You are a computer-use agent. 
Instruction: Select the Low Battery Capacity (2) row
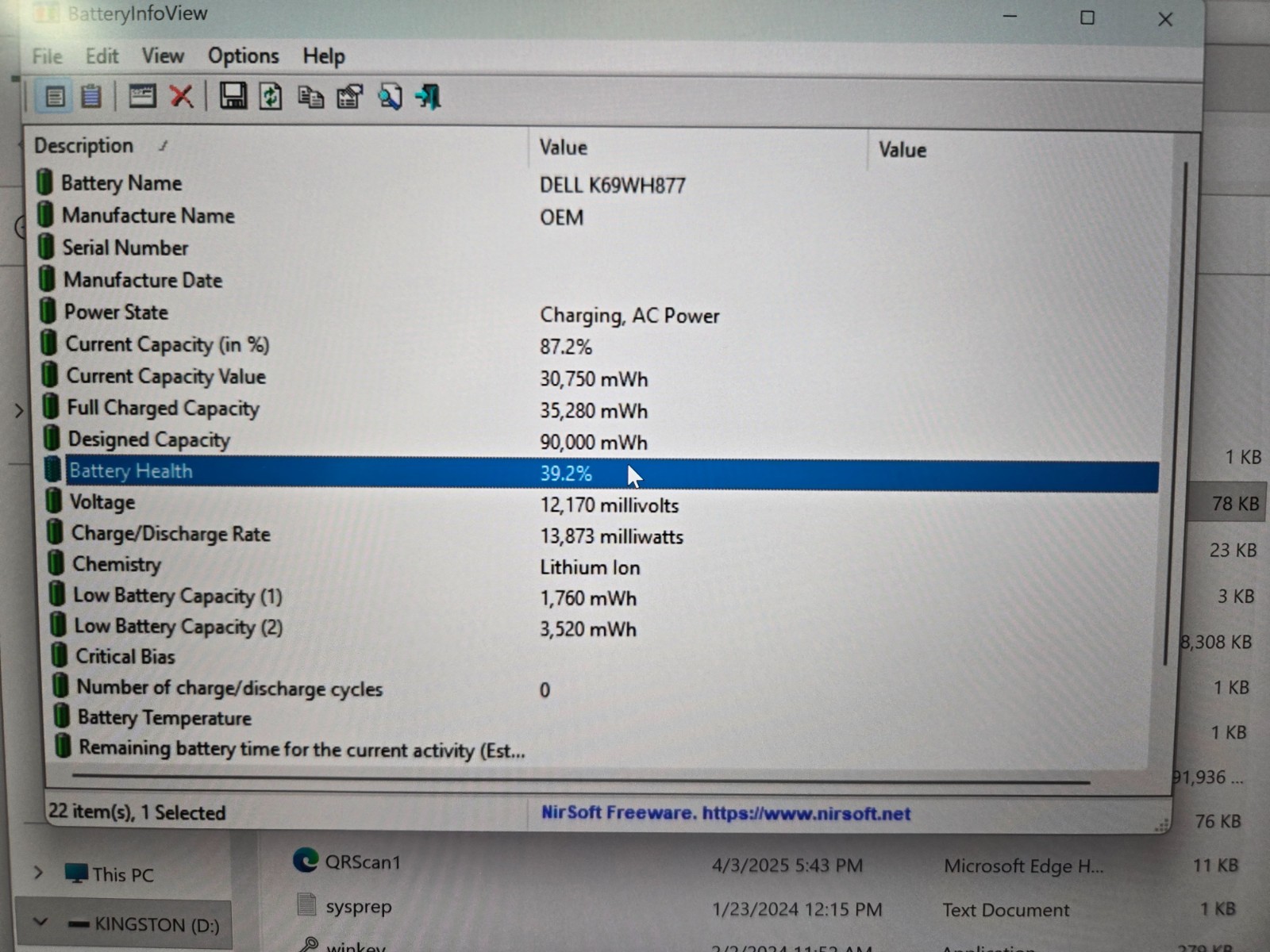tap(602, 628)
